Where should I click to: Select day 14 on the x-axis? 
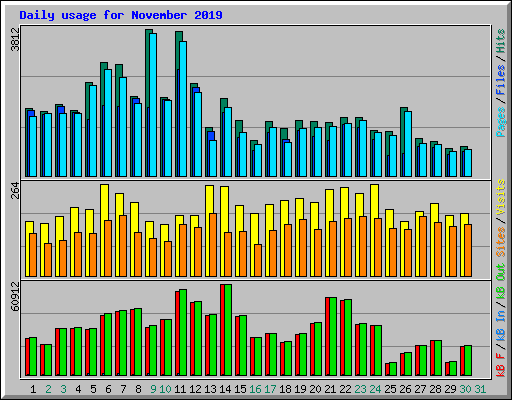225,389
